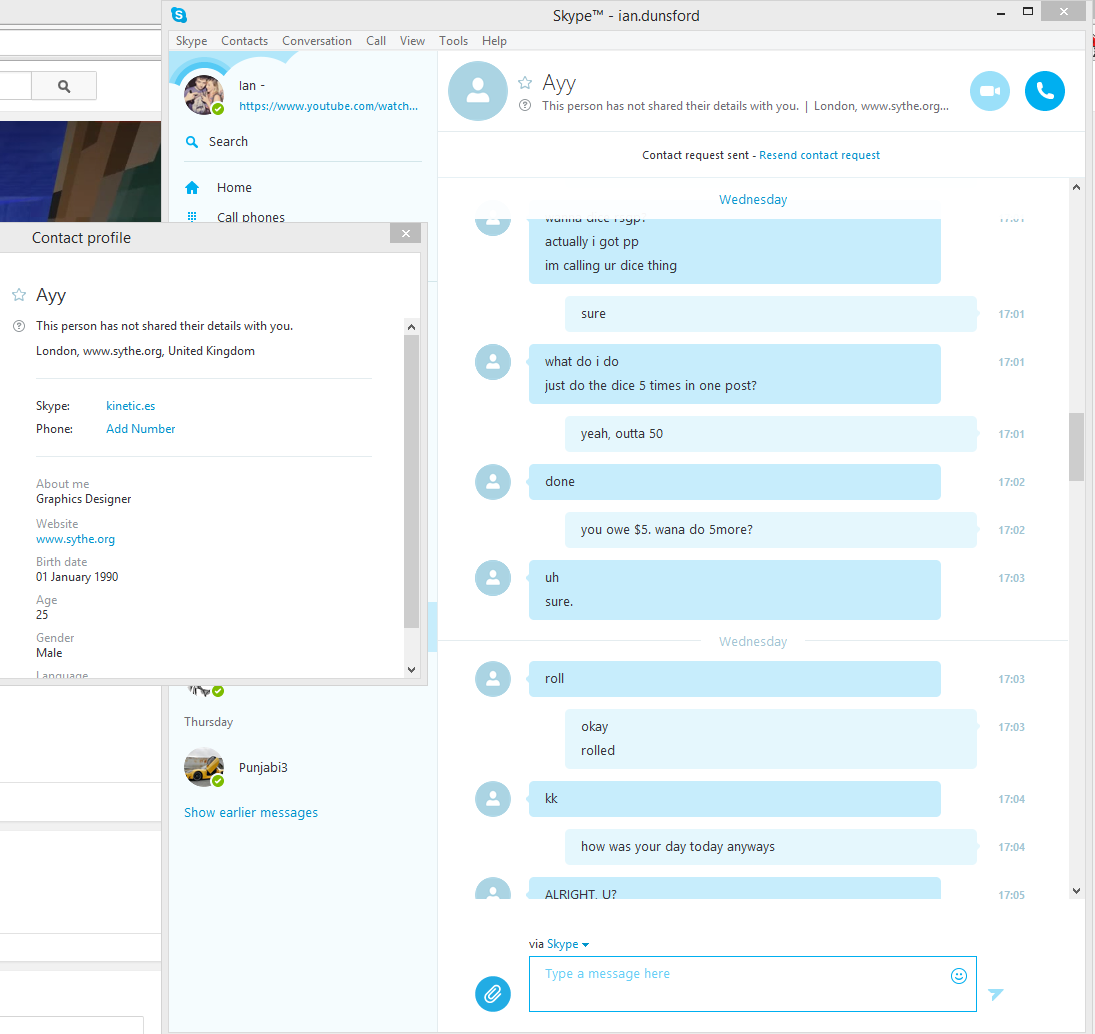The image size is (1095, 1034).
Task: Open the Contacts menu
Action: pos(244,40)
